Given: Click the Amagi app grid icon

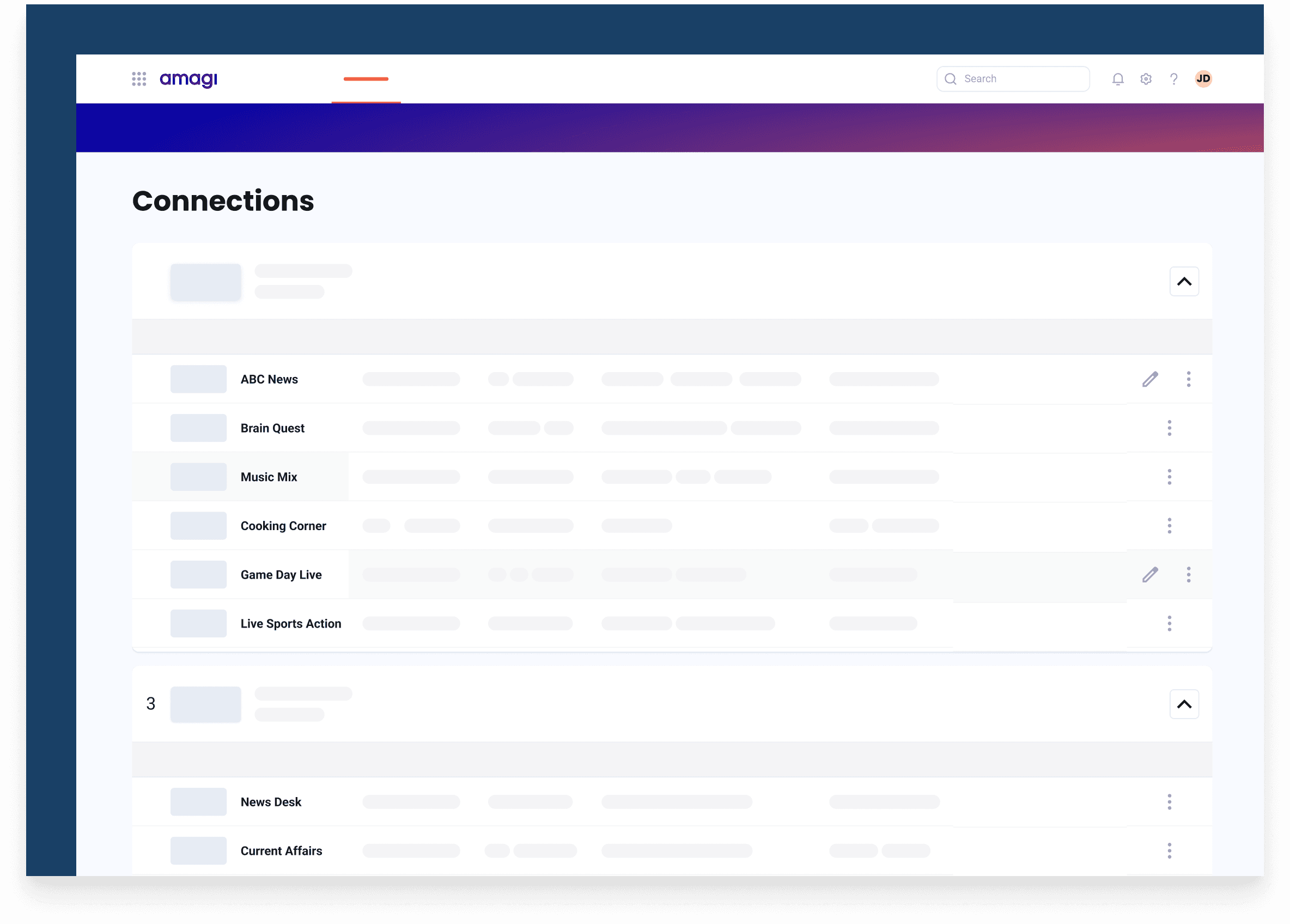Looking at the screenshot, I should [140, 79].
